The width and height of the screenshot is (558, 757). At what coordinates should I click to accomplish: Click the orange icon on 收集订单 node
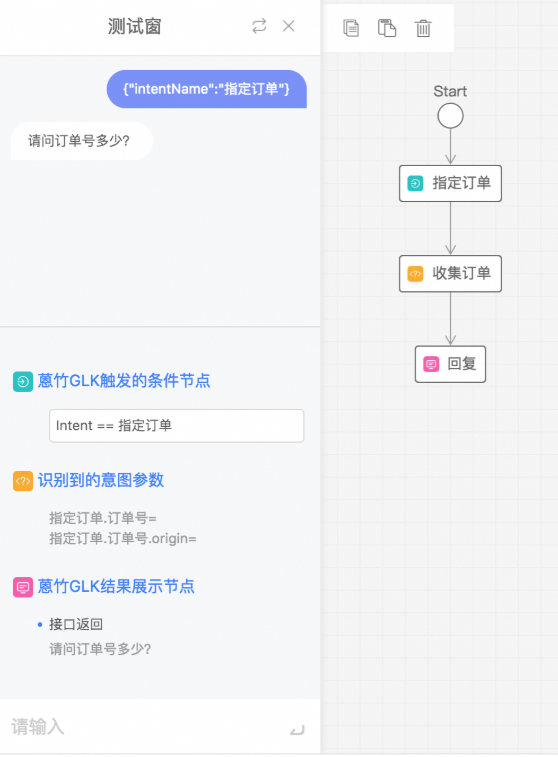(x=416, y=274)
